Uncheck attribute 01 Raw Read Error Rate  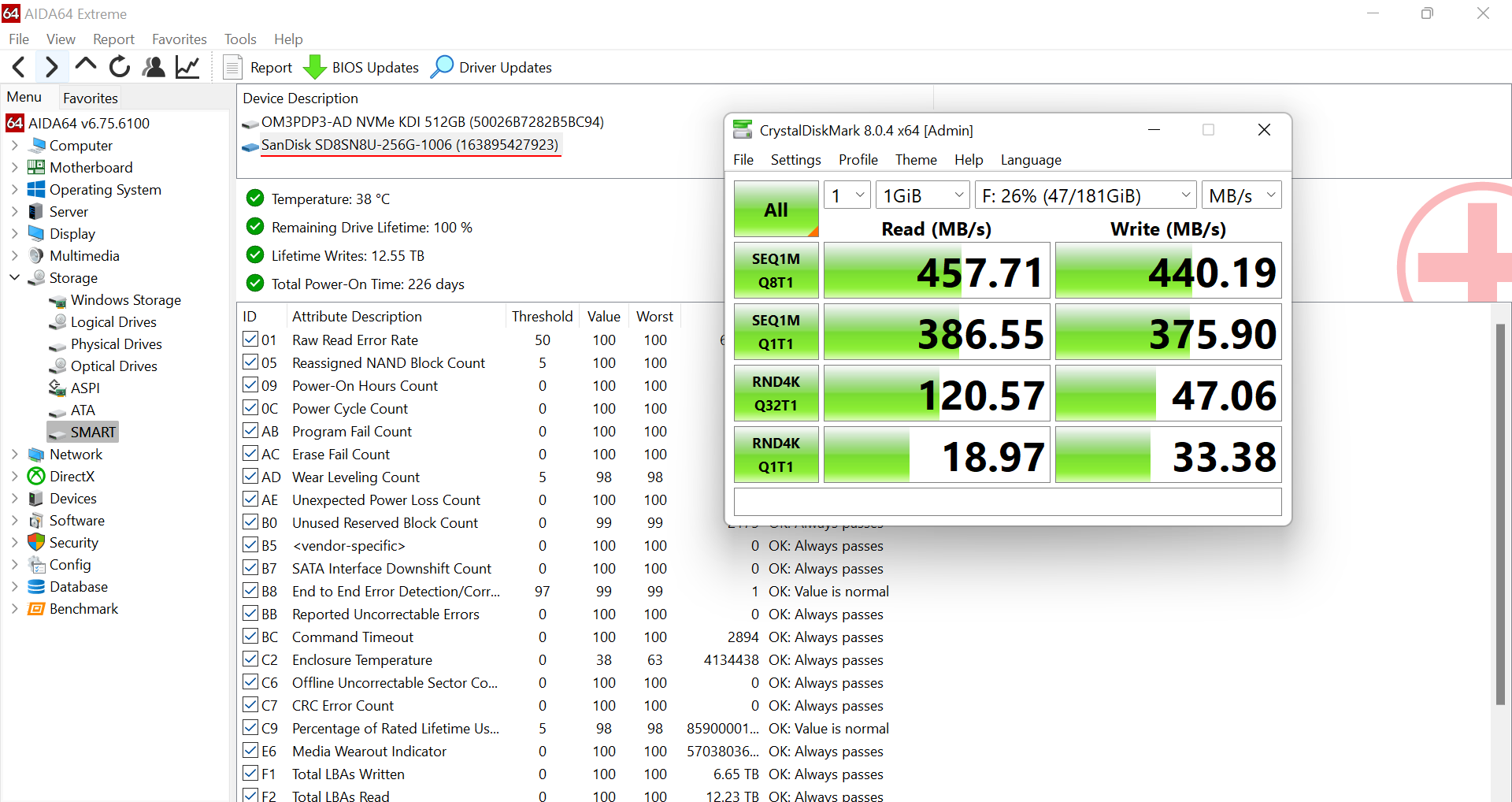(250, 340)
